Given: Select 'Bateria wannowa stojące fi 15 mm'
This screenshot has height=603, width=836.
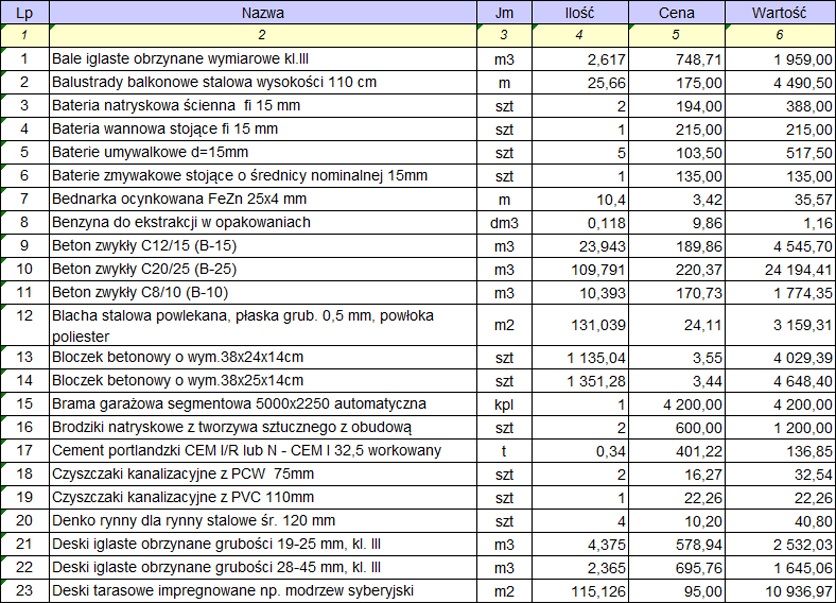Looking at the screenshot, I should pos(263,129).
